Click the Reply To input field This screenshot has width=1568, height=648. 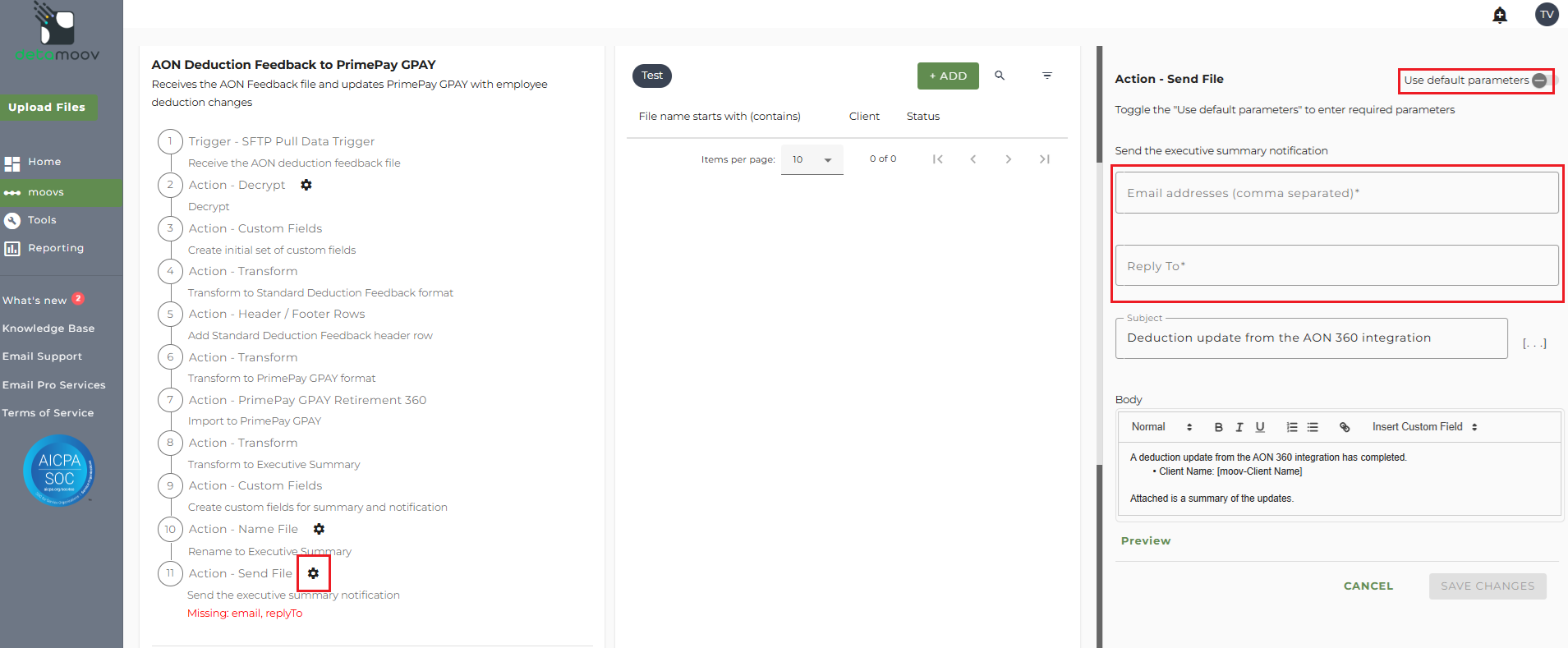(x=1336, y=266)
